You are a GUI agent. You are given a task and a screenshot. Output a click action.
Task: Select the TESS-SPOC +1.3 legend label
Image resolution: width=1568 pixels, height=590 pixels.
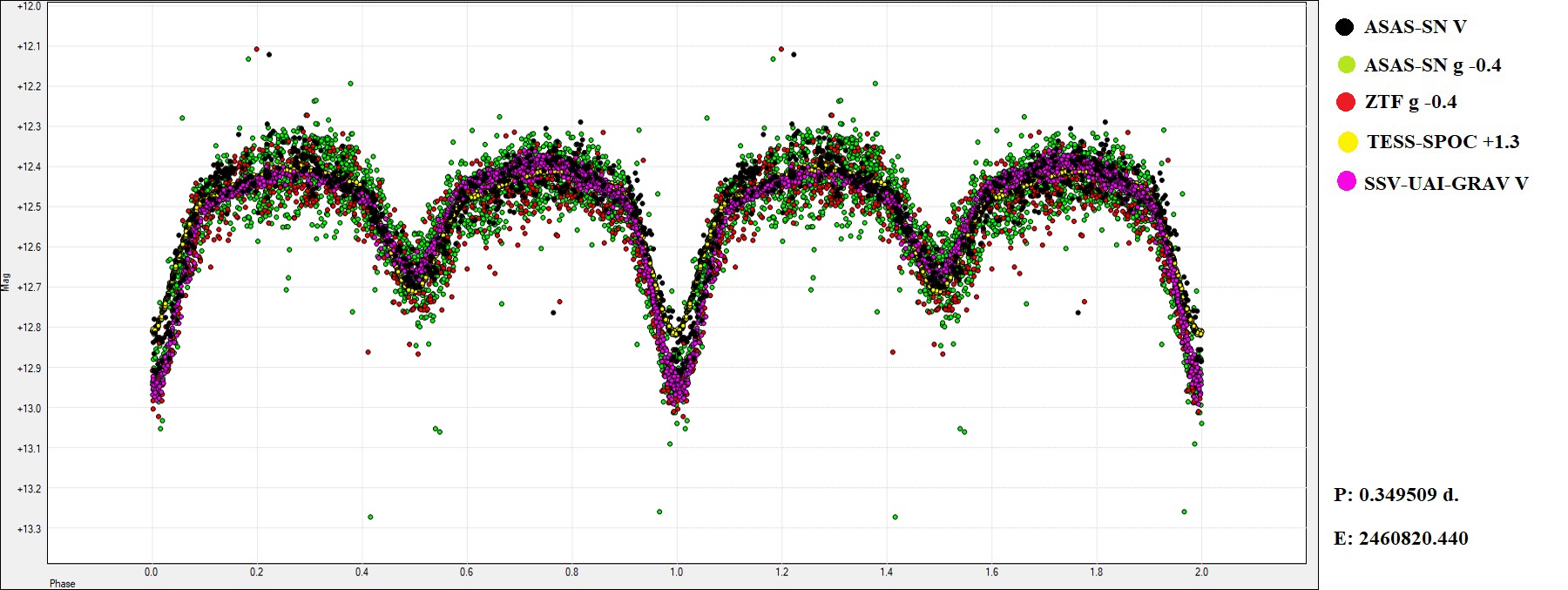point(1443,142)
